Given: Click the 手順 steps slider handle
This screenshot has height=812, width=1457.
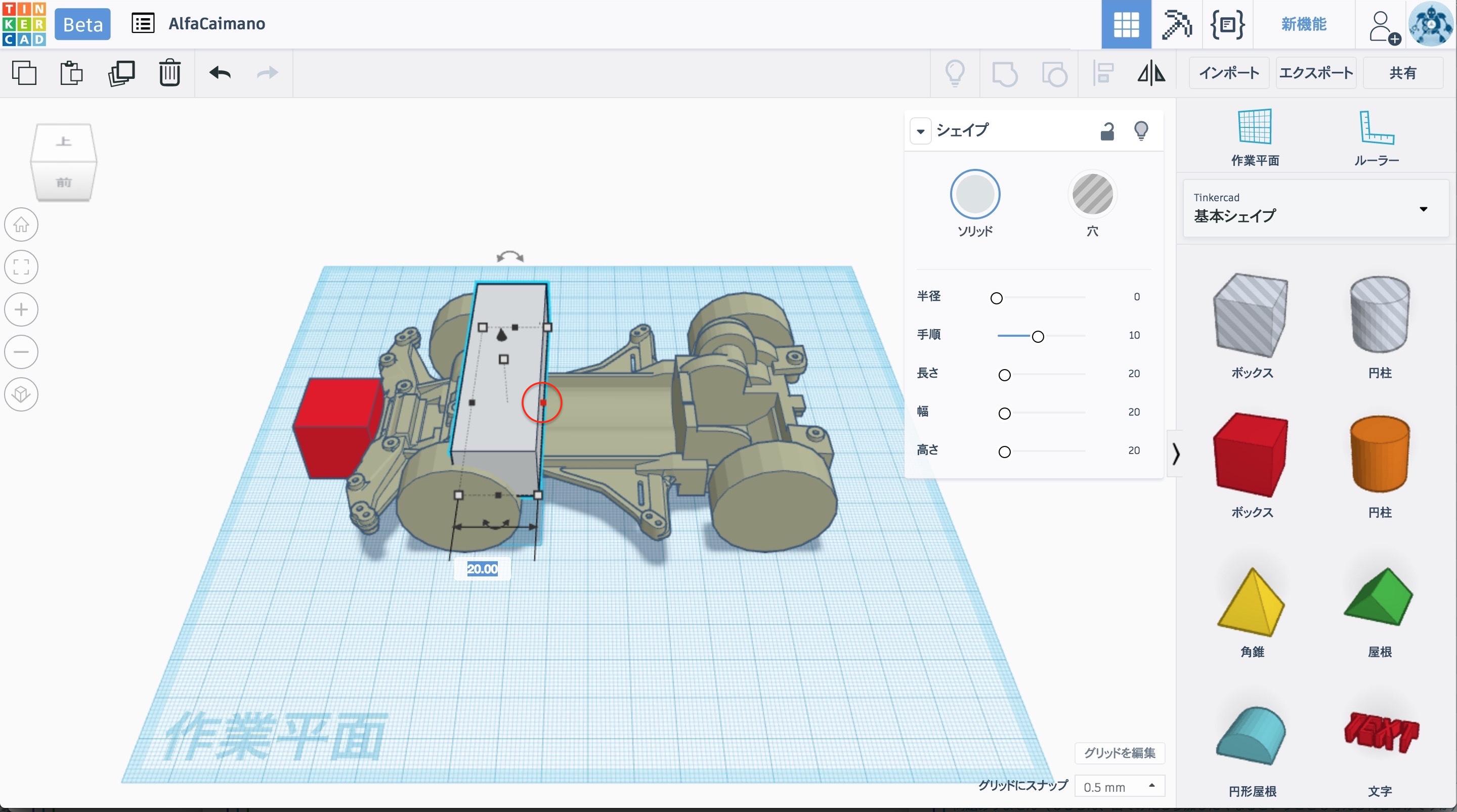Looking at the screenshot, I should click(x=1037, y=336).
